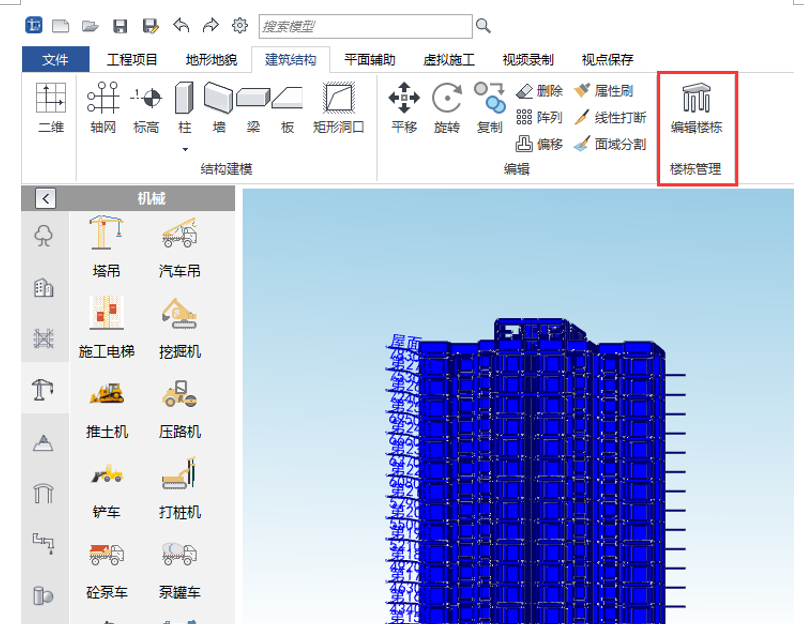
Task: Select the 梁 beam tool
Action: pos(253,108)
